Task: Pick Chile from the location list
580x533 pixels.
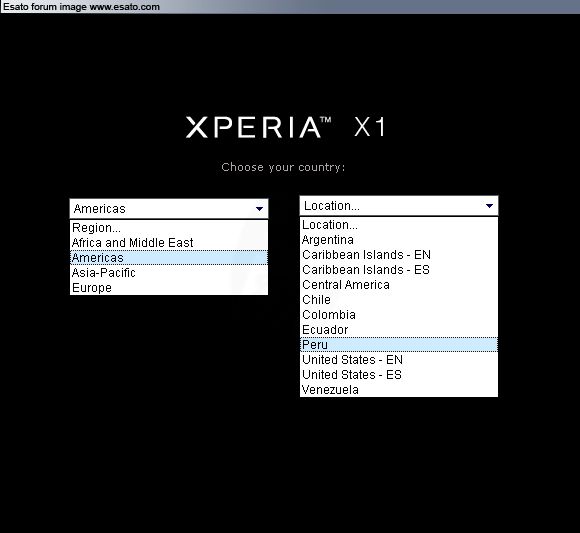Action: tap(399, 300)
